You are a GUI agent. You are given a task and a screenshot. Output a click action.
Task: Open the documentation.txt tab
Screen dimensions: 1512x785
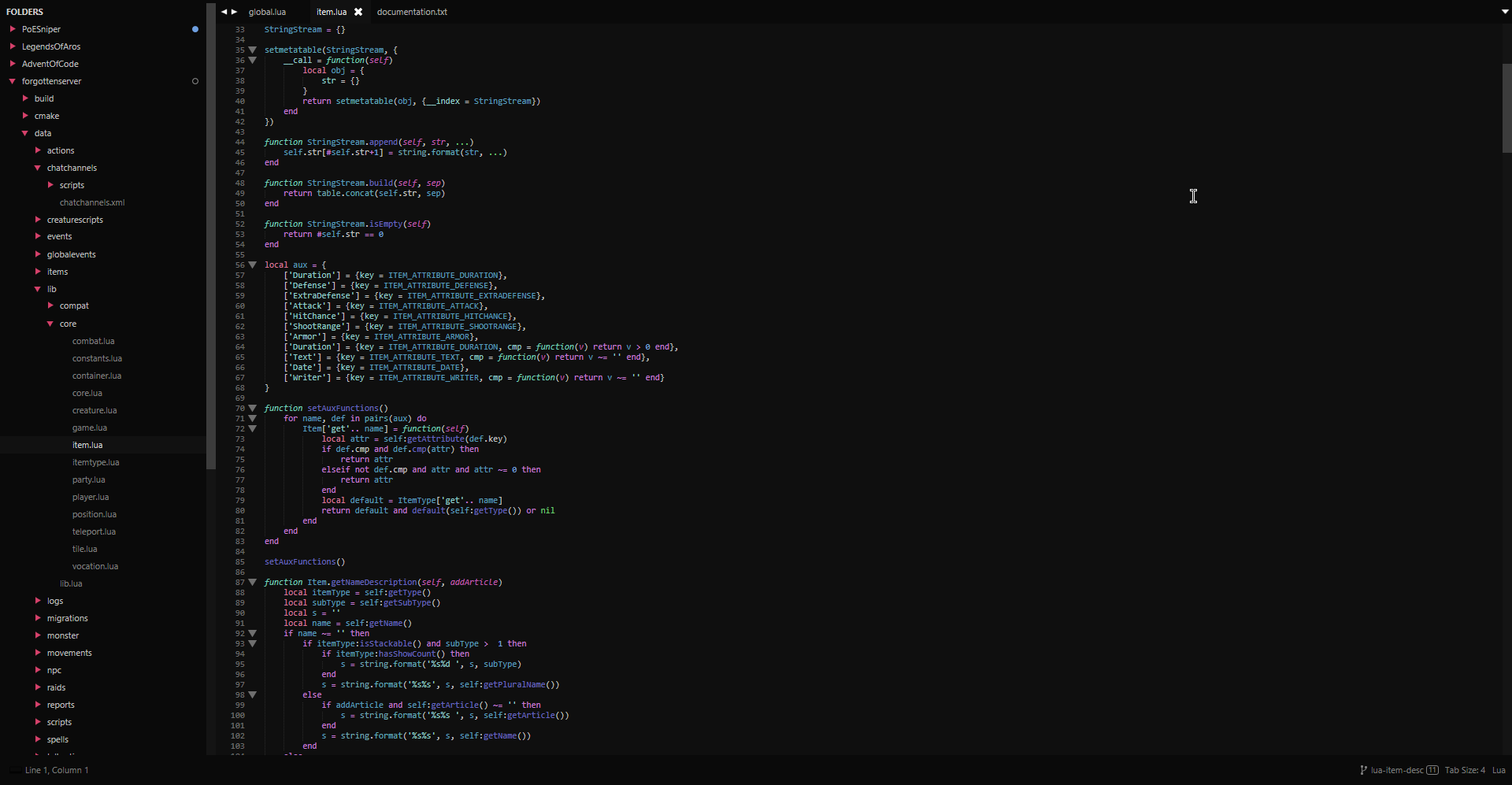click(x=411, y=12)
